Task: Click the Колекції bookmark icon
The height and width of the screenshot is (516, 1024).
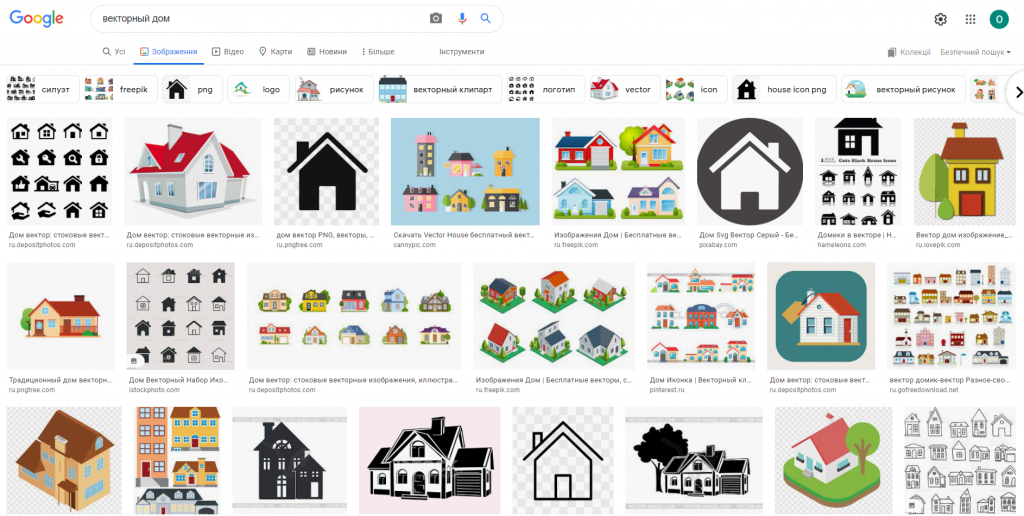Action: tap(891, 52)
